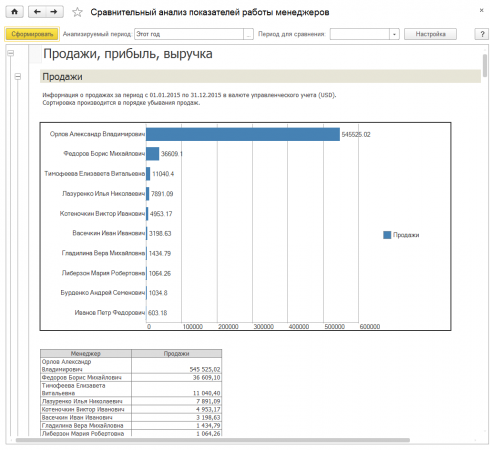Click the Орлов Александр bar in chart
The width and height of the screenshot is (490, 450).
tap(243, 134)
